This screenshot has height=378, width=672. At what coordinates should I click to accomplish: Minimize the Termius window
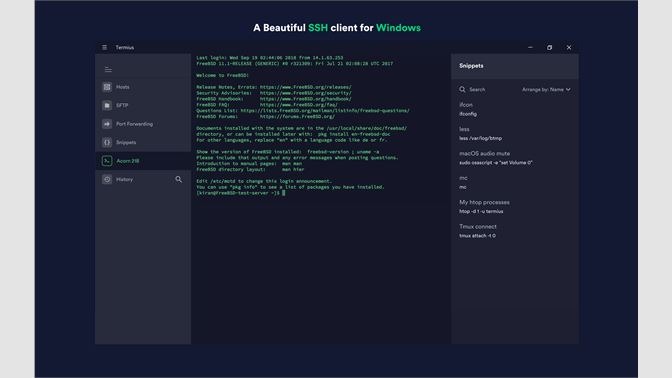point(530,48)
